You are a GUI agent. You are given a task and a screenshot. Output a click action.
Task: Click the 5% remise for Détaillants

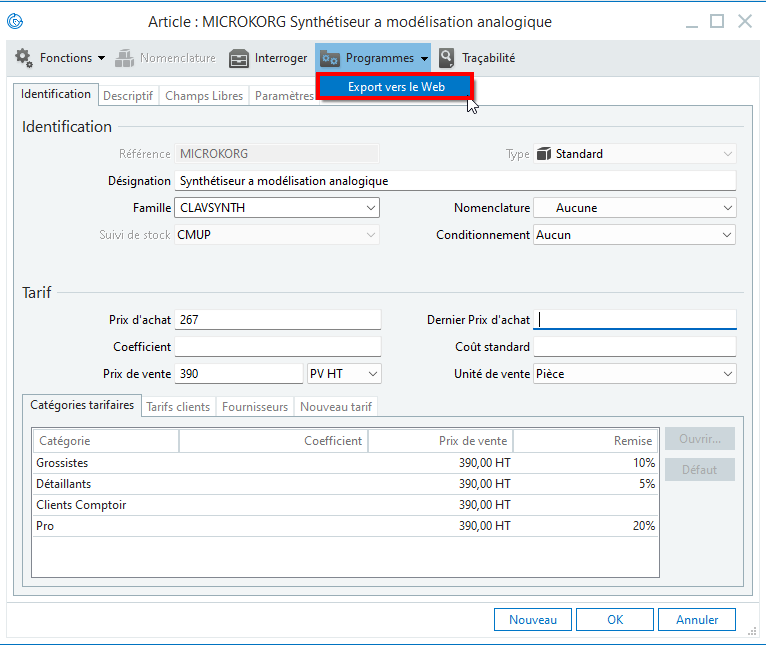[x=647, y=484]
